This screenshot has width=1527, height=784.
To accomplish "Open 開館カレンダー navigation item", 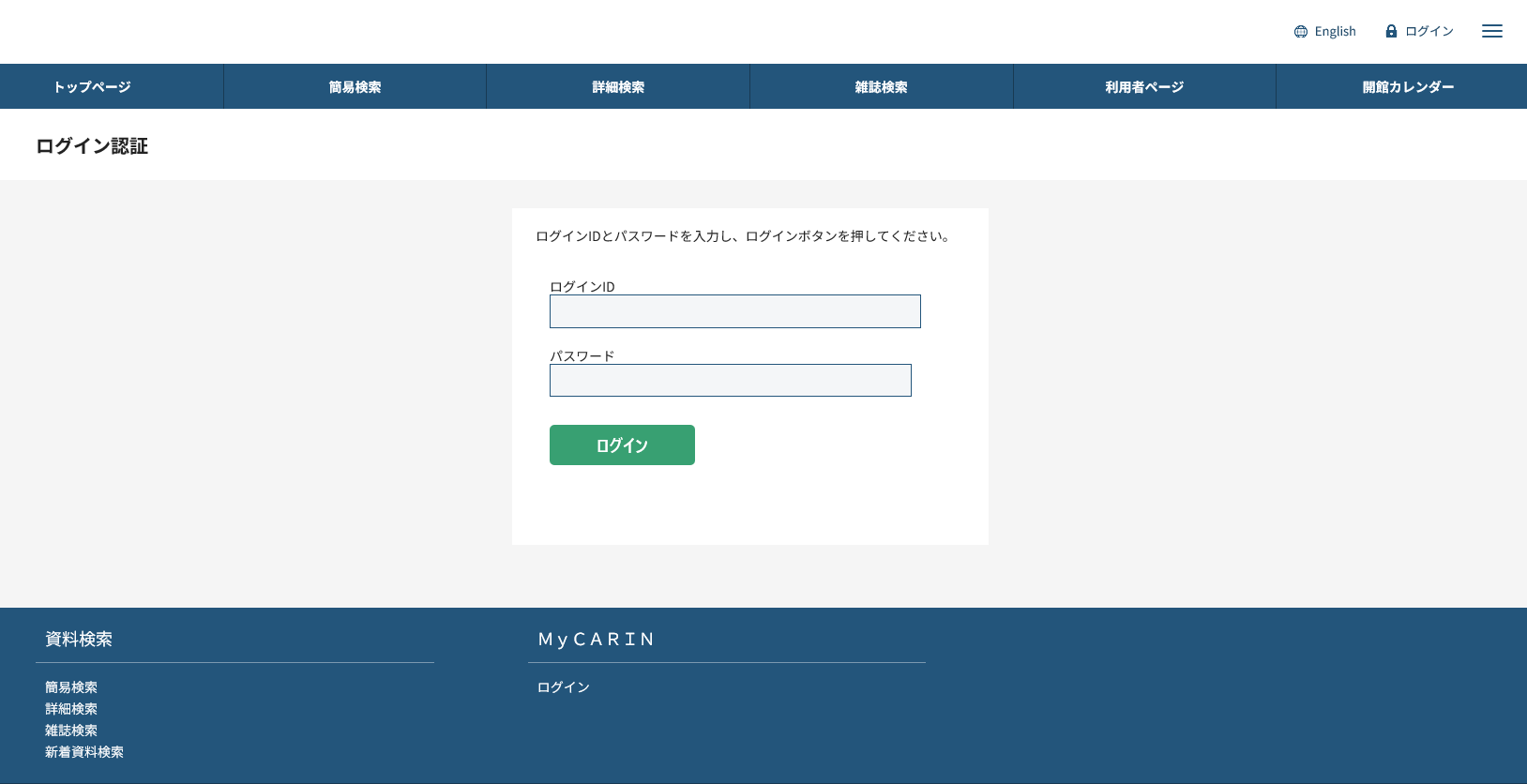I will (x=1408, y=87).
